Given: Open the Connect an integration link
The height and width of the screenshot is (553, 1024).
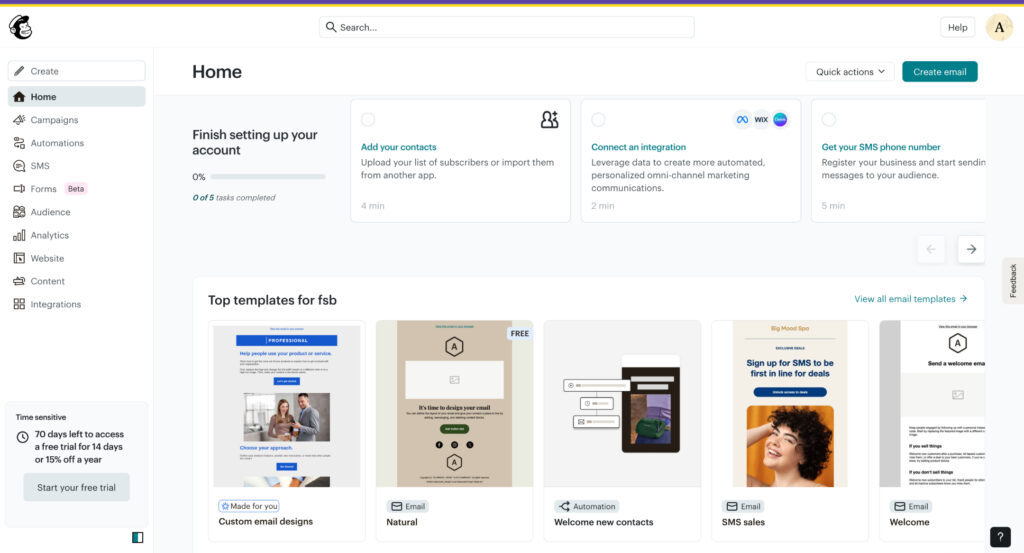Looking at the screenshot, I should point(638,147).
